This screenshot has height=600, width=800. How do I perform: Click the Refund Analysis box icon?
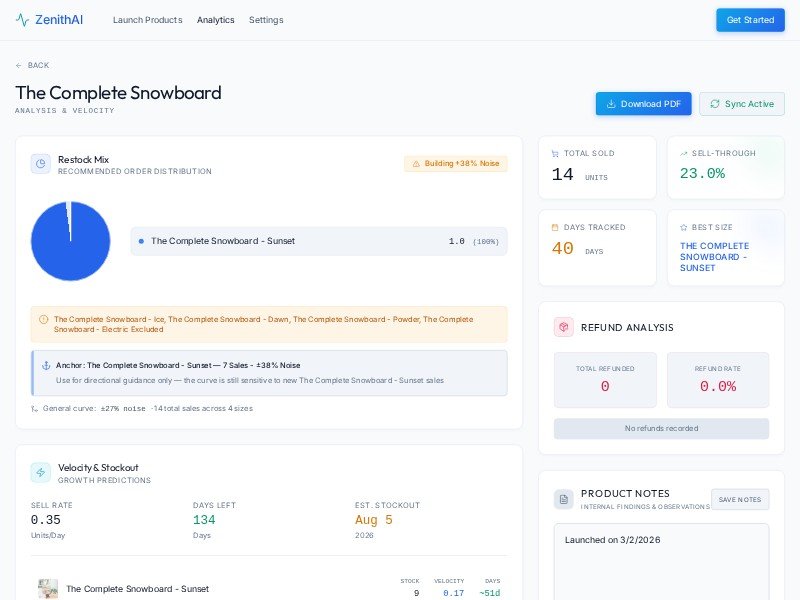pyautogui.click(x=564, y=327)
